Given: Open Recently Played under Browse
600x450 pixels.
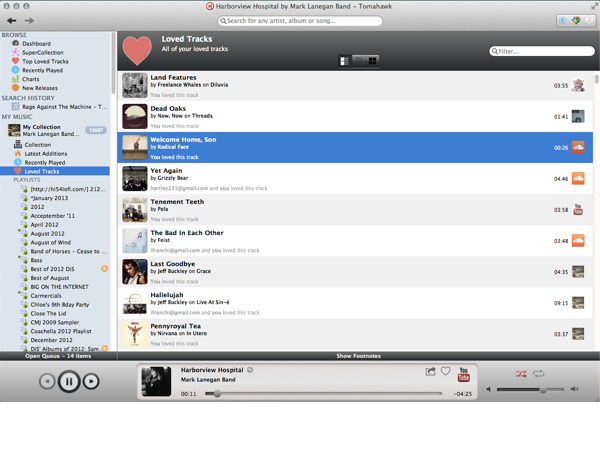Looking at the screenshot, I should (42, 70).
